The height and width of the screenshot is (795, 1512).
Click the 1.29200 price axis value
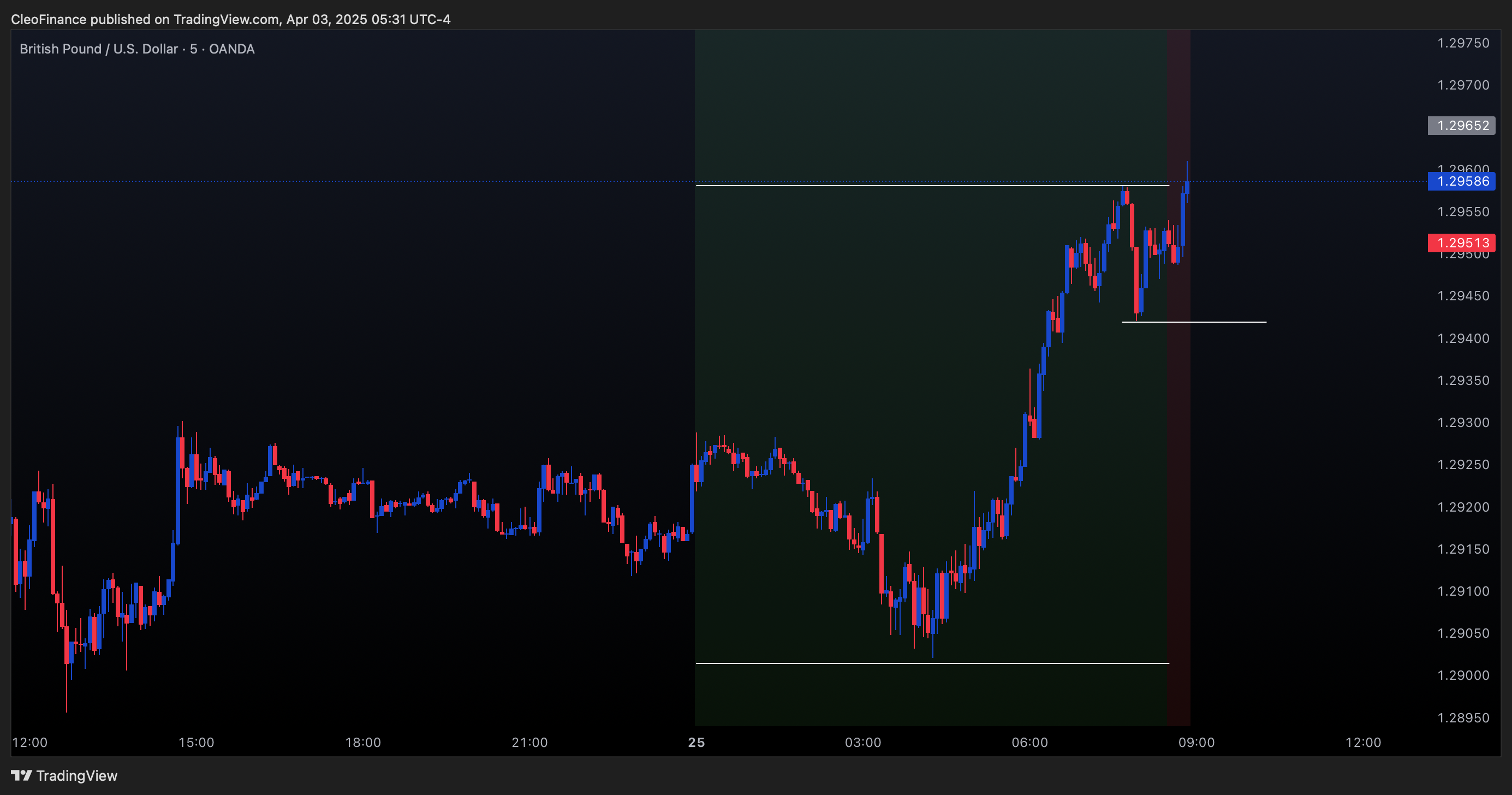[x=1463, y=507]
